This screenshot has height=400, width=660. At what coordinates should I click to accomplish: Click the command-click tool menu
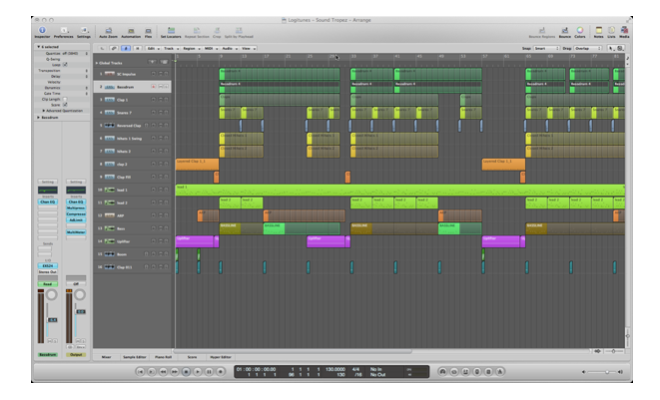pyautogui.click(x=620, y=48)
